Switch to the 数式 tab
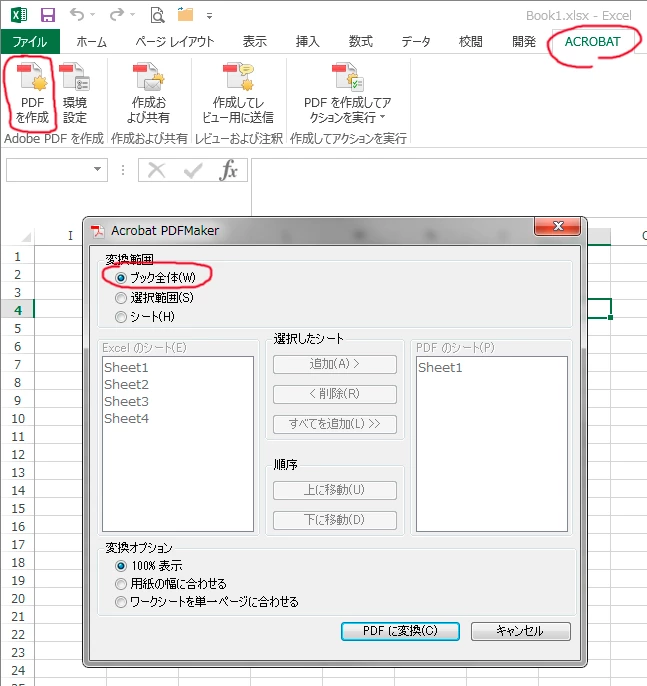Viewport: 647px width, 686px height. (360, 42)
